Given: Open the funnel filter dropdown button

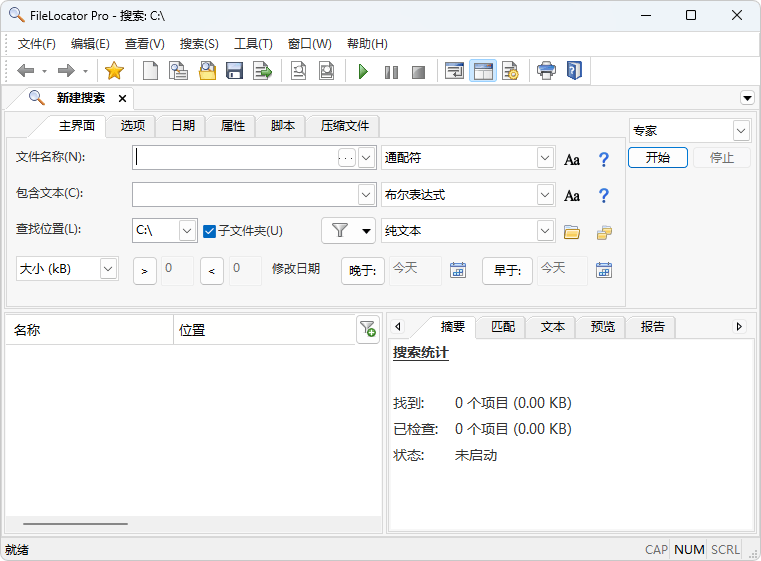Looking at the screenshot, I should pyautogui.click(x=348, y=231).
